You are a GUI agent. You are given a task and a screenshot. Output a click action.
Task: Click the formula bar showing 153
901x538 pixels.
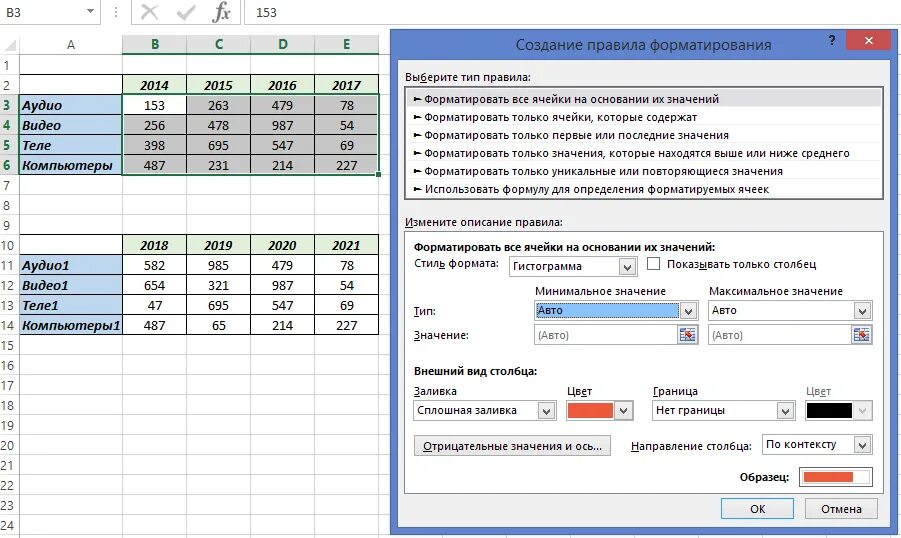click(572, 12)
